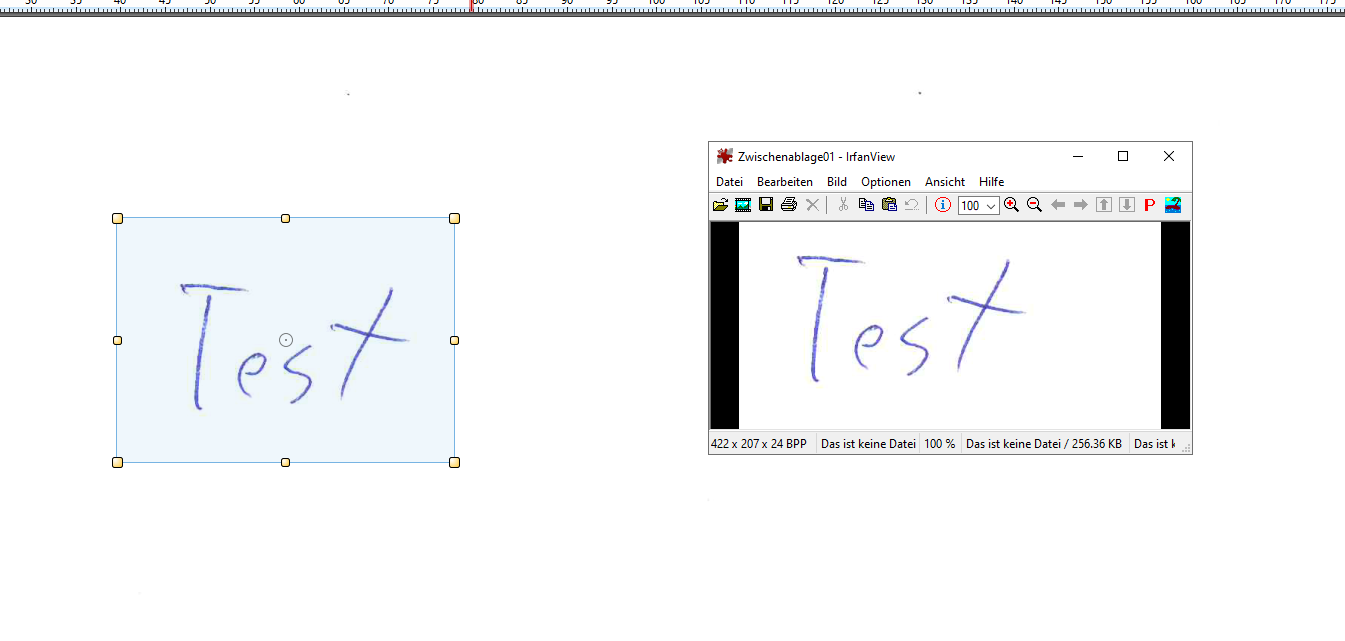Save the image using the diskette icon
Viewport: 1345px width, 641px height.
(766, 204)
